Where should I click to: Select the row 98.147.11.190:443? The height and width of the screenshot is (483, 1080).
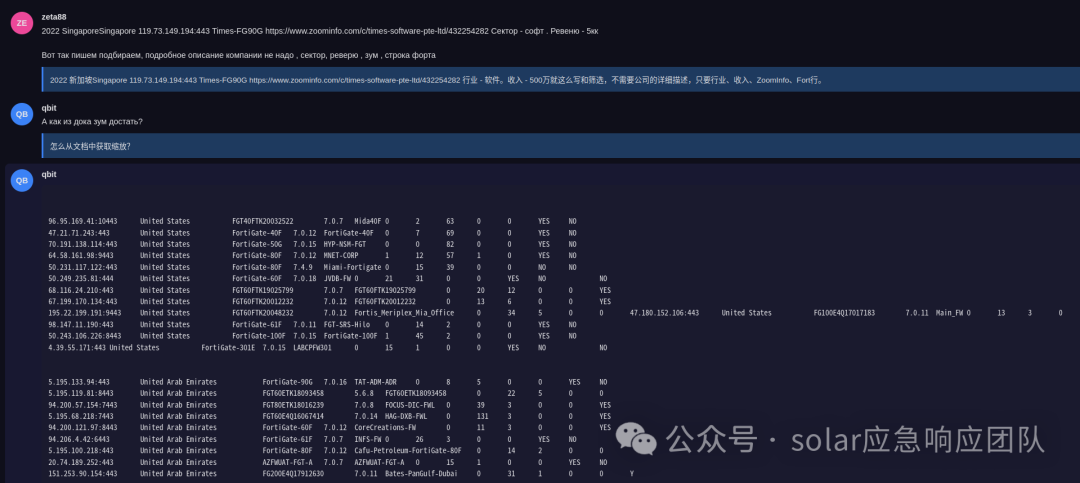313,325
